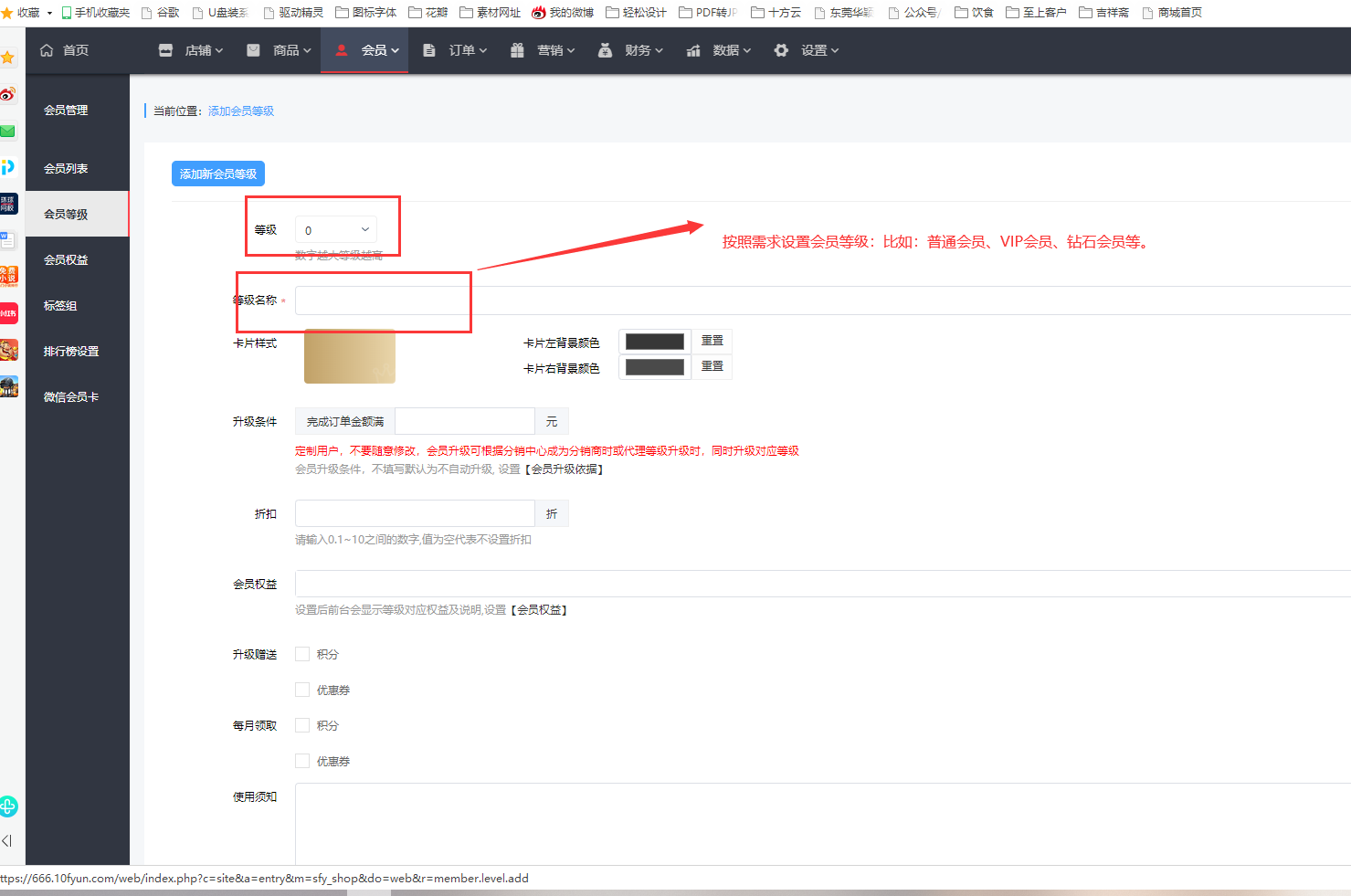The width and height of the screenshot is (1351, 896).
Task: Click the green plus sidebar icon
Action: pyautogui.click(x=8, y=806)
